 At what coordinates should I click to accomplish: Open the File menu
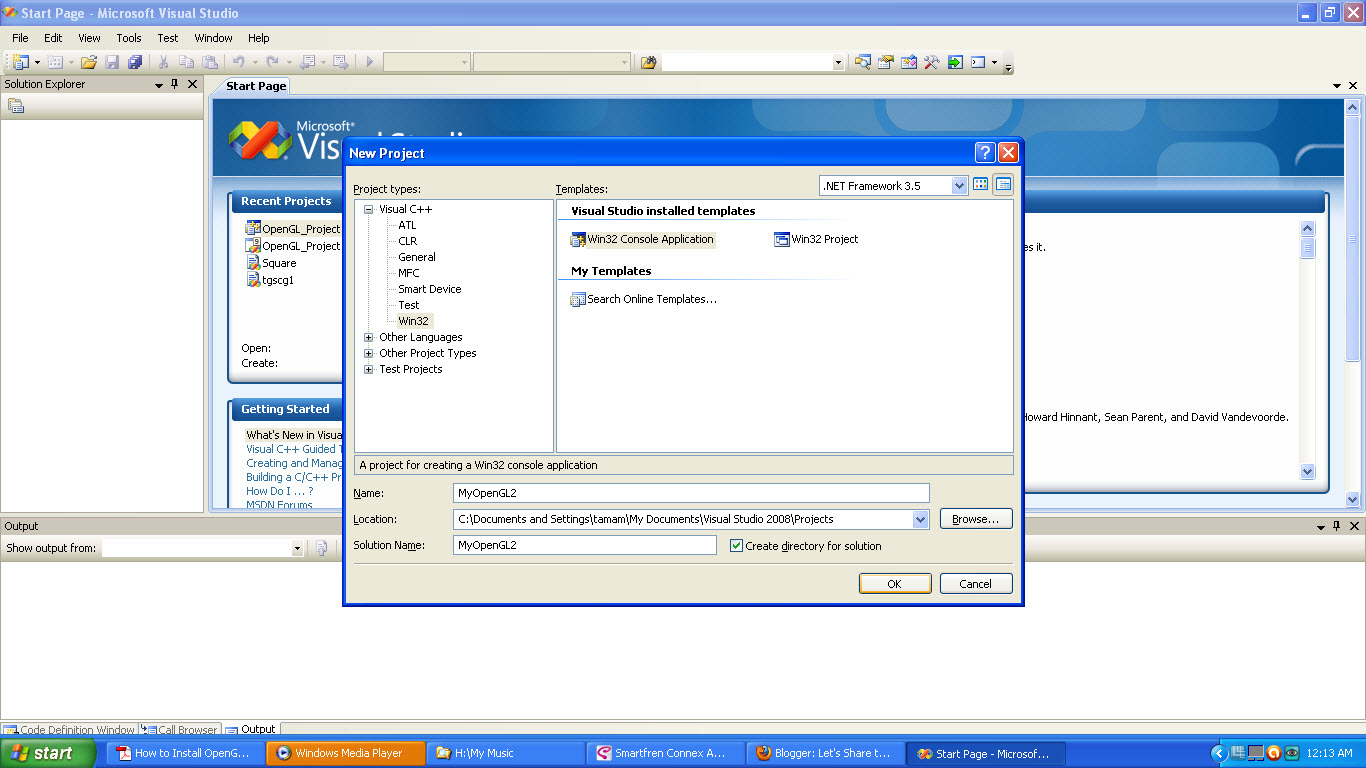tap(20, 38)
